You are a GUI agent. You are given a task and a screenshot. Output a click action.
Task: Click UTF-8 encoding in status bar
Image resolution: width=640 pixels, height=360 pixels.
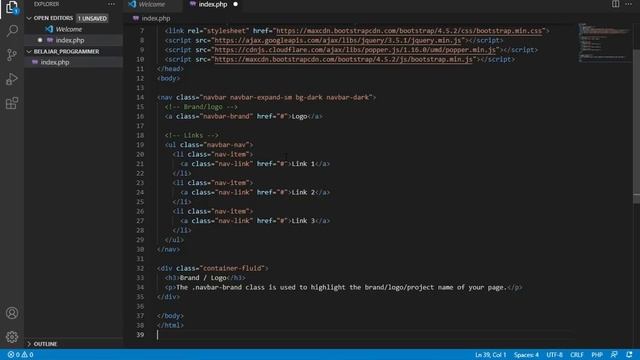tap(554, 355)
